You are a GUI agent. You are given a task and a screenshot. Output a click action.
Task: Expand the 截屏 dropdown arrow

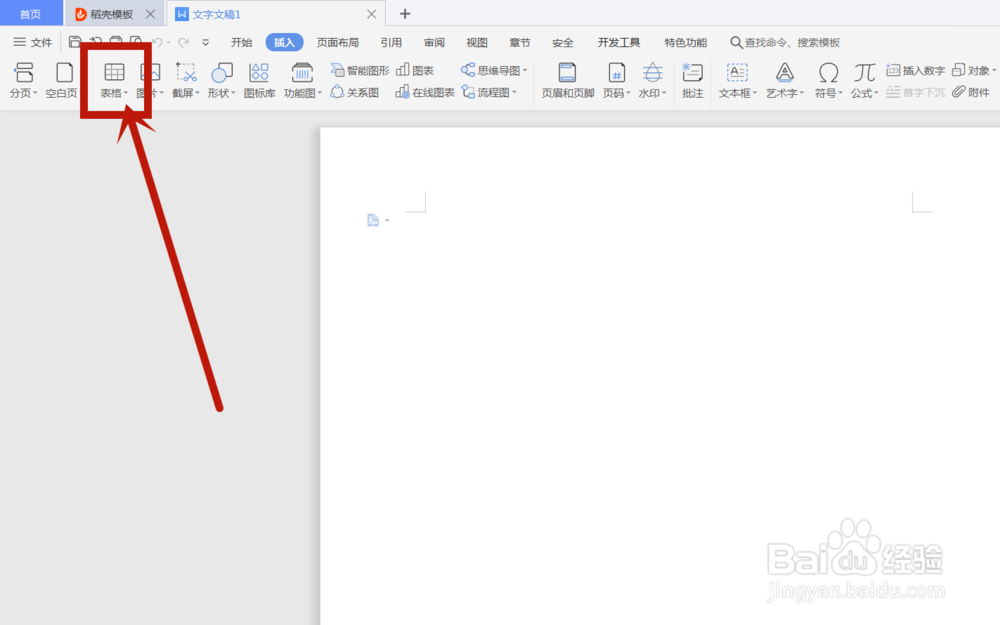coord(198,93)
